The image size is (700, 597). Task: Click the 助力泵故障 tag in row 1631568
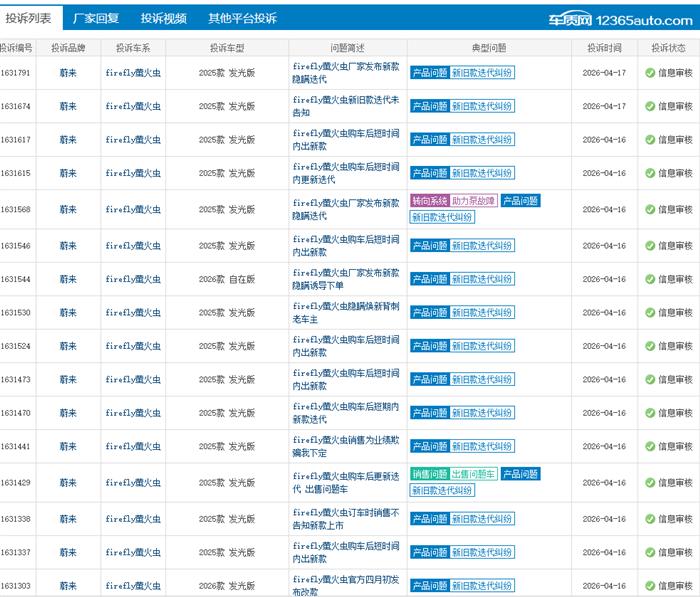(x=473, y=201)
